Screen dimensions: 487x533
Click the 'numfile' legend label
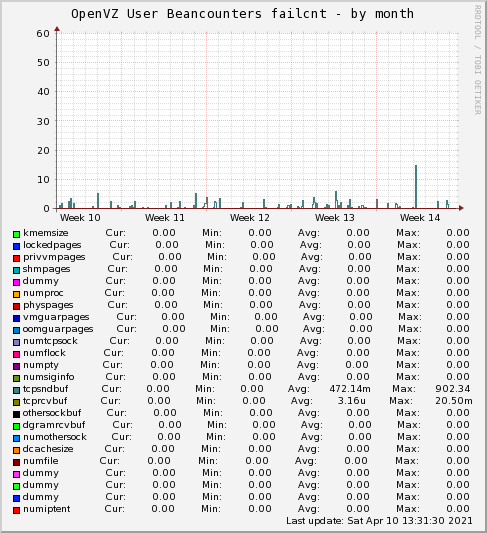[x=40, y=461]
